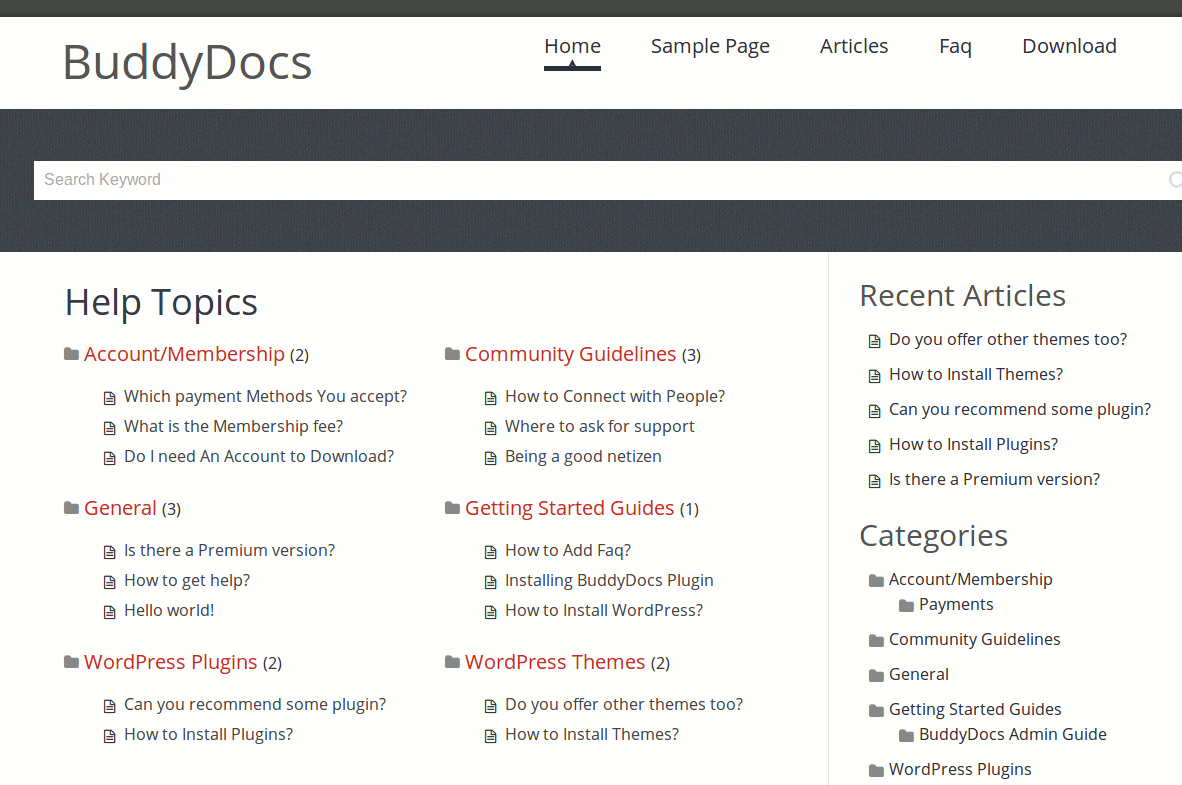Click document icon beside recent 'How to Install Themes?'
The height and width of the screenshot is (785, 1182).
(x=875, y=376)
